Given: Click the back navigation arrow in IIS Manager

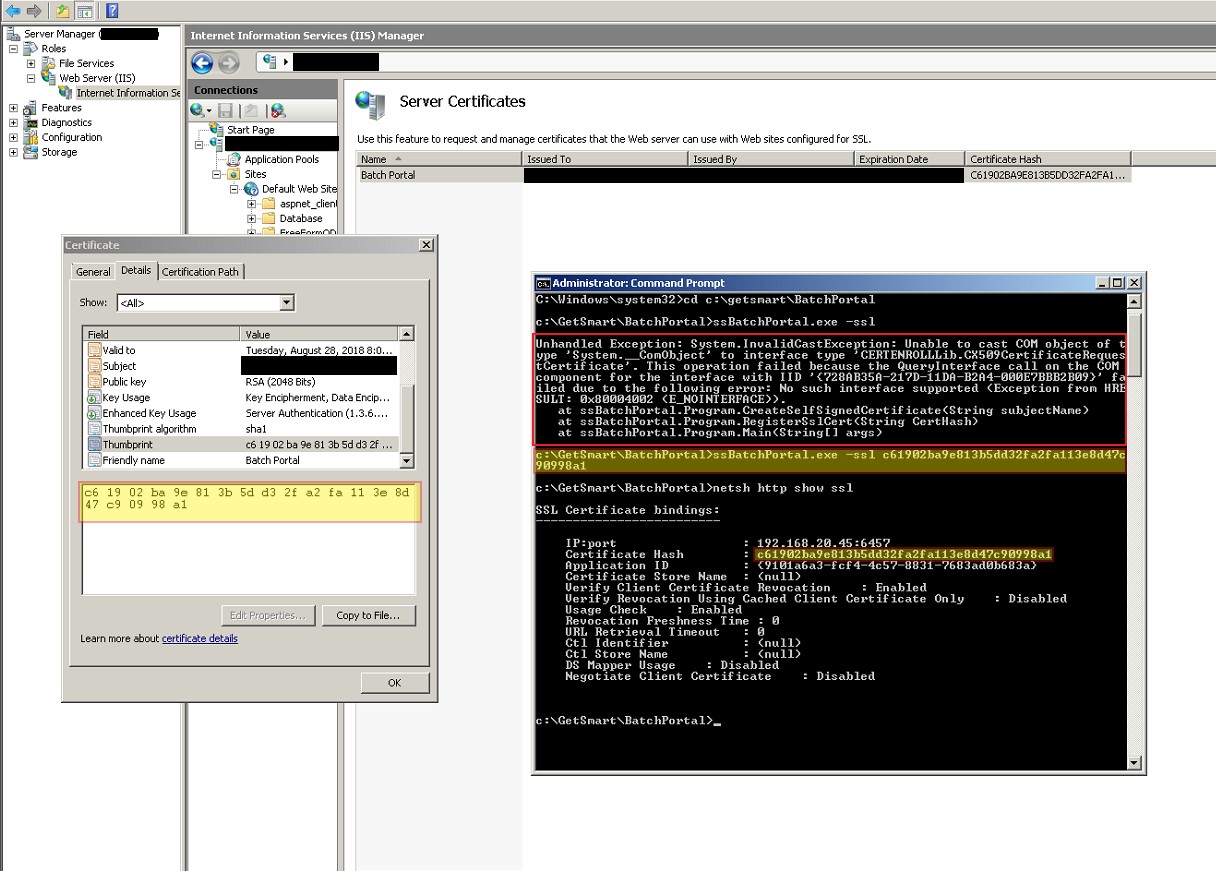Looking at the screenshot, I should [x=202, y=62].
